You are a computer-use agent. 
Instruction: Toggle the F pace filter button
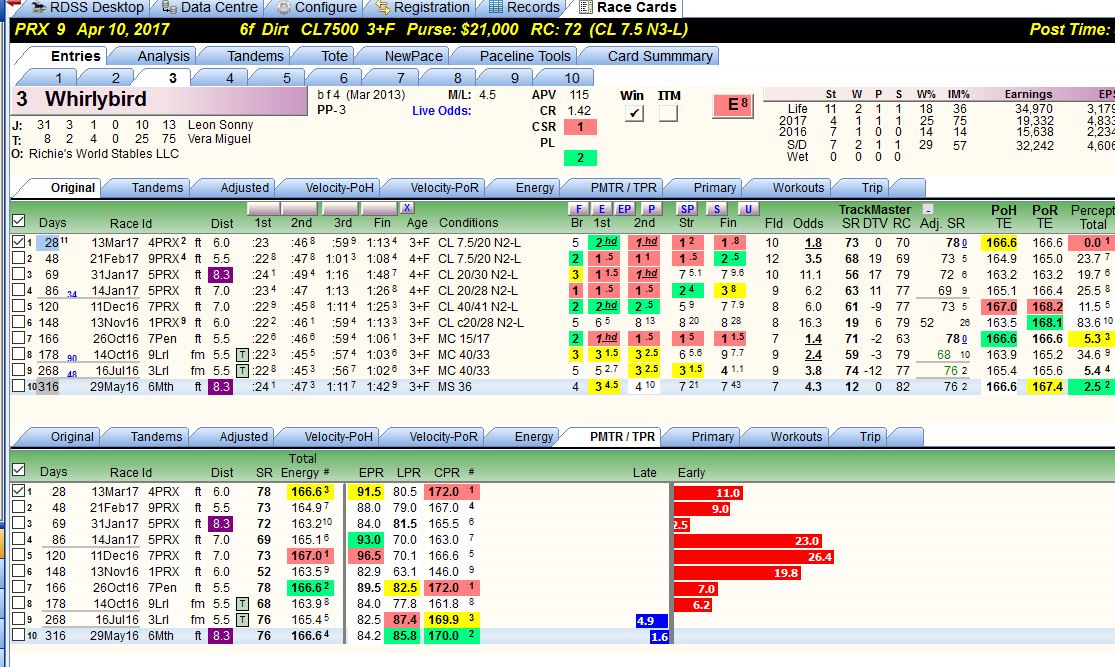[579, 208]
